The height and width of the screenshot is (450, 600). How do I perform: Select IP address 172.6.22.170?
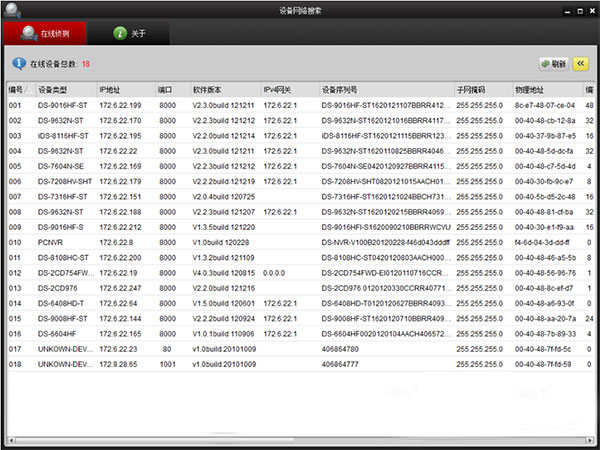120,121
